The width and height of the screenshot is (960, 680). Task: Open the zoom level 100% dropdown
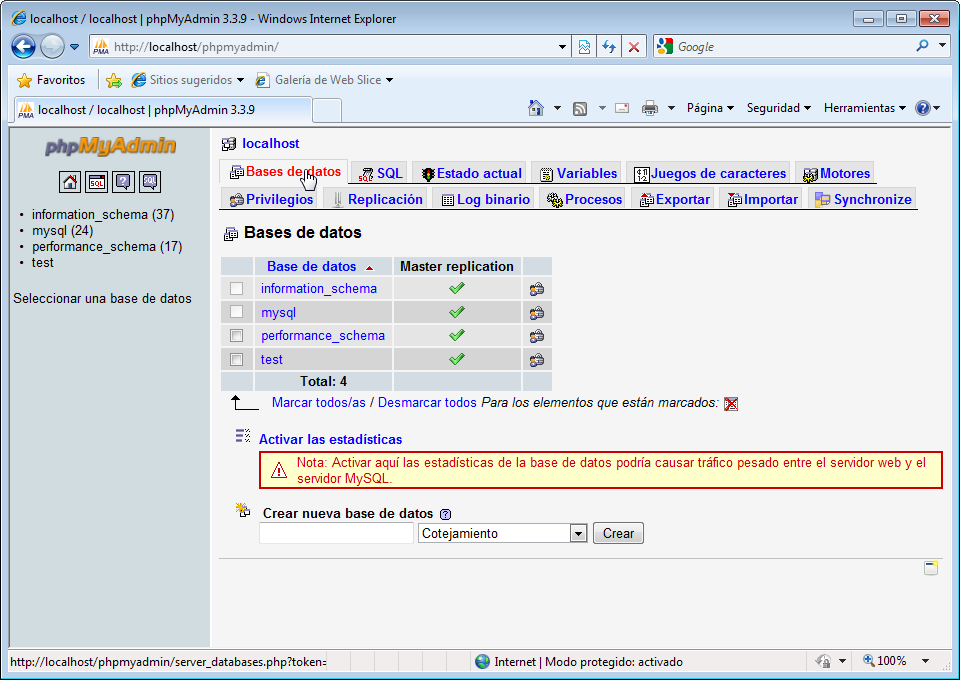click(x=926, y=661)
